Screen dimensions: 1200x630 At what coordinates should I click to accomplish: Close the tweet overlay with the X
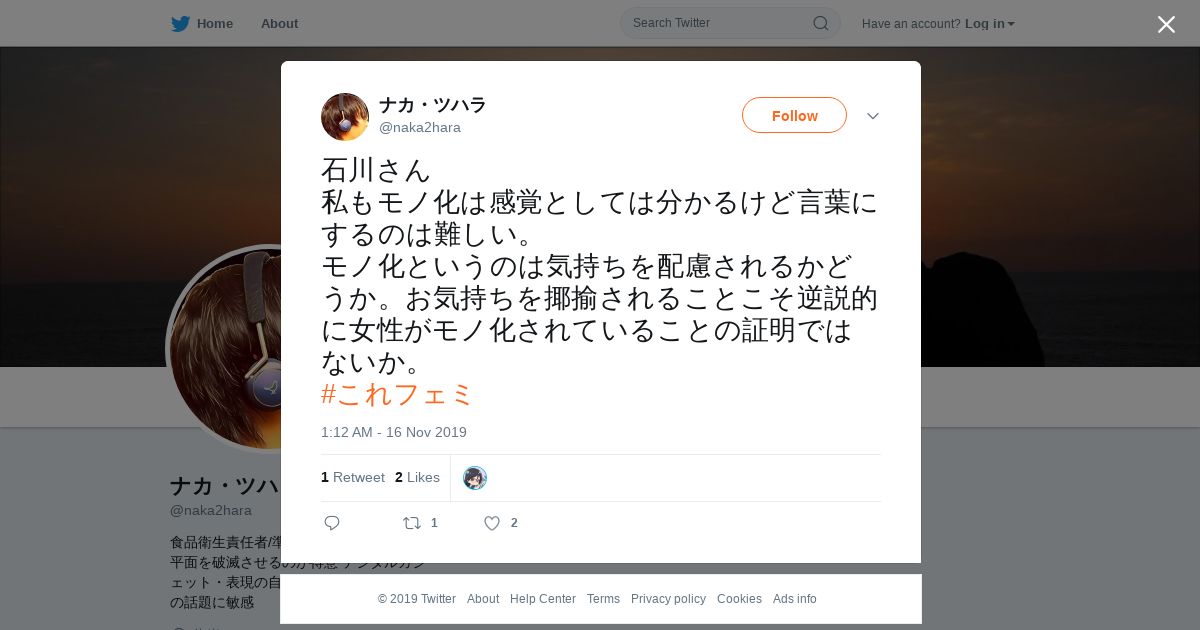(1166, 24)
